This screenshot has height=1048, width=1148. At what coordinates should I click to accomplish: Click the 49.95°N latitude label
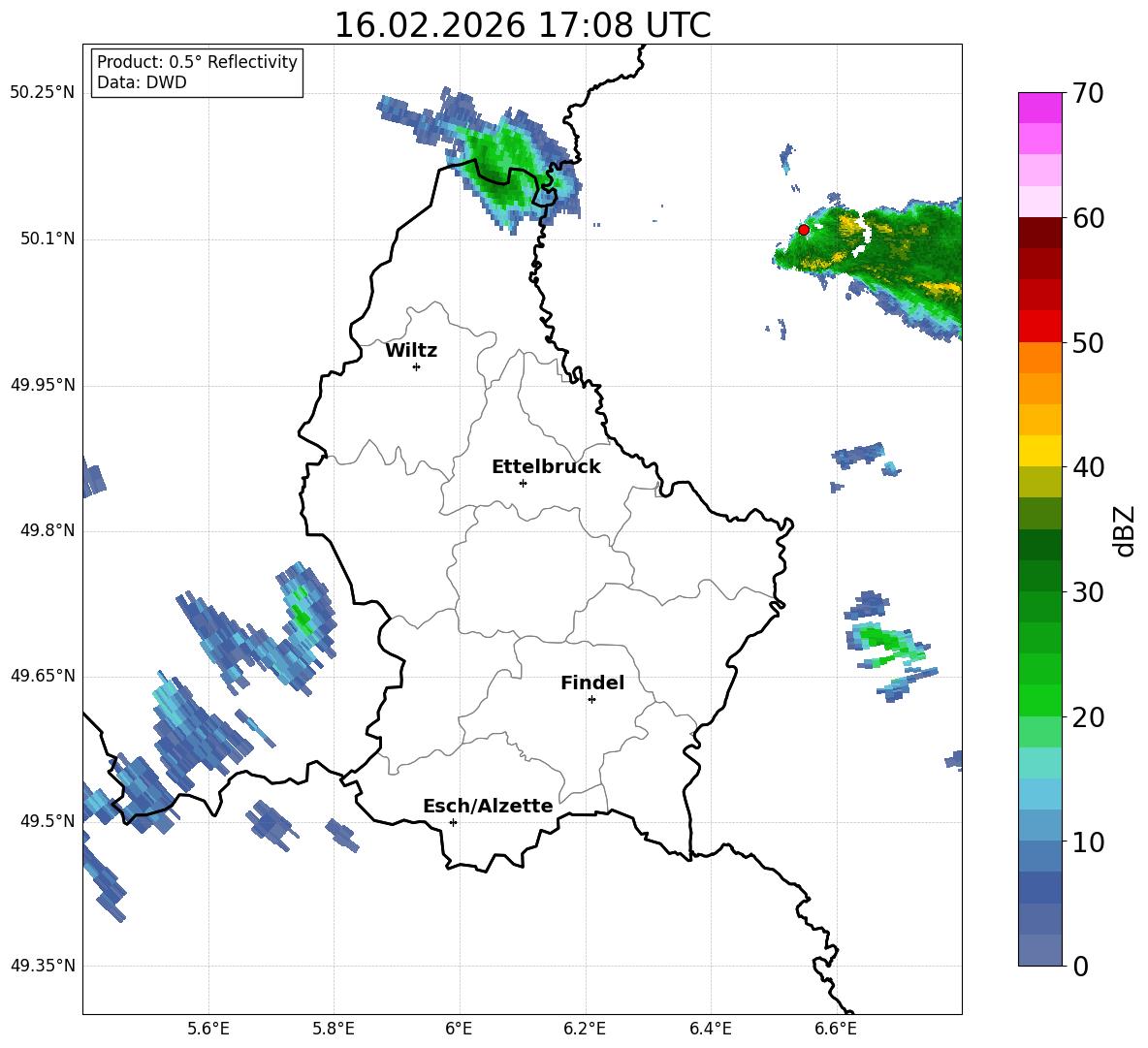(x=43, y=385)
